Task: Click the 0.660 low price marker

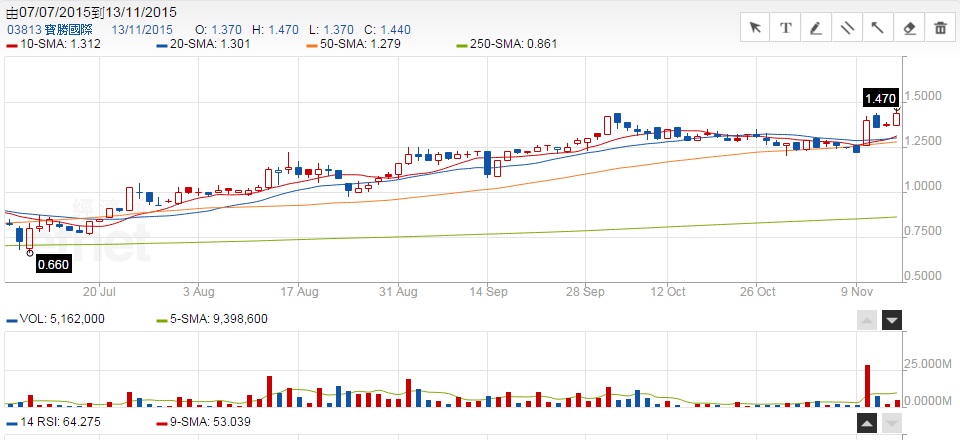Action: coord(52,265)
